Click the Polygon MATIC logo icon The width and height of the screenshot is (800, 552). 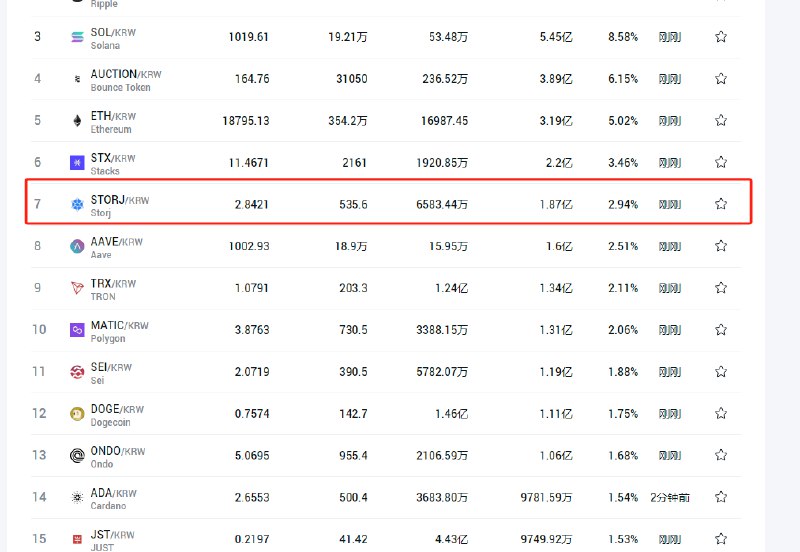[x=77, y=330]
